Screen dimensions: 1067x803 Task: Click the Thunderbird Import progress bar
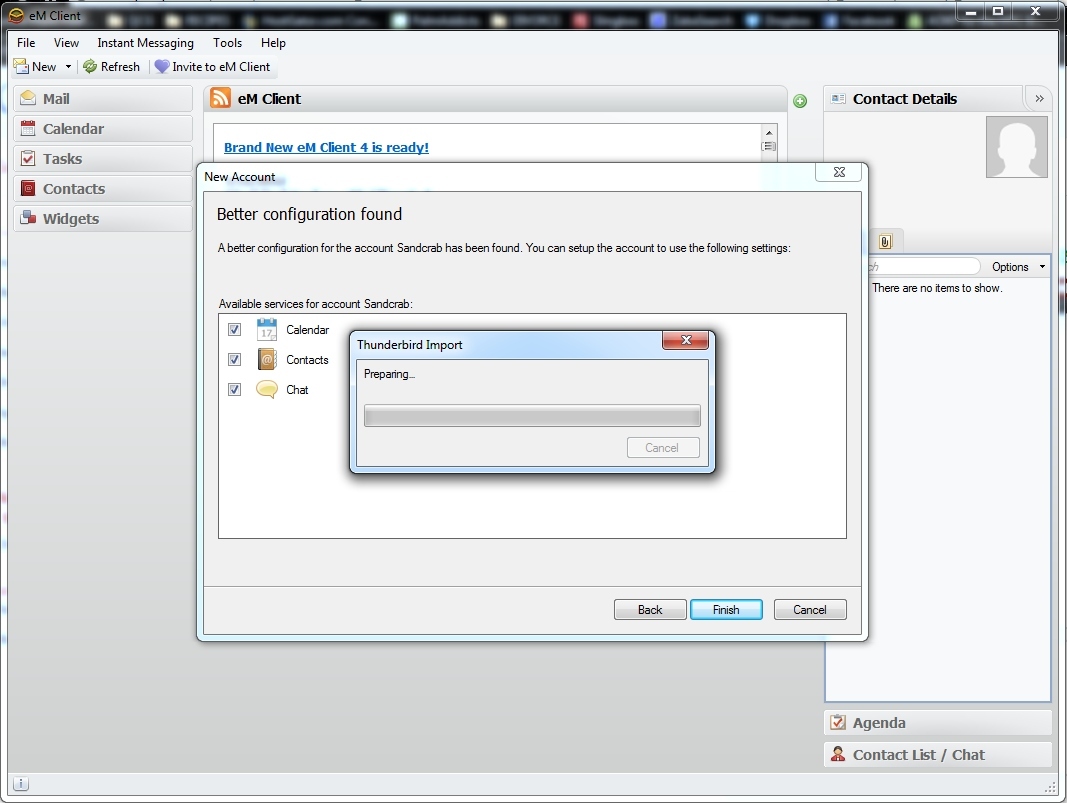coord(532,417)
